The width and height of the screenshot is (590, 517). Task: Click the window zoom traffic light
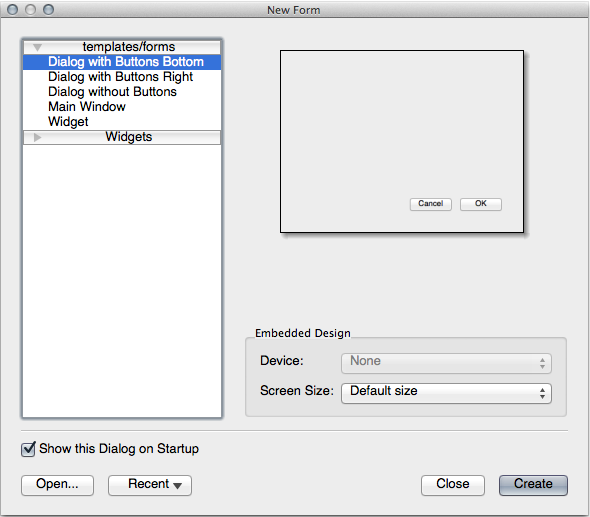(48, 9)
